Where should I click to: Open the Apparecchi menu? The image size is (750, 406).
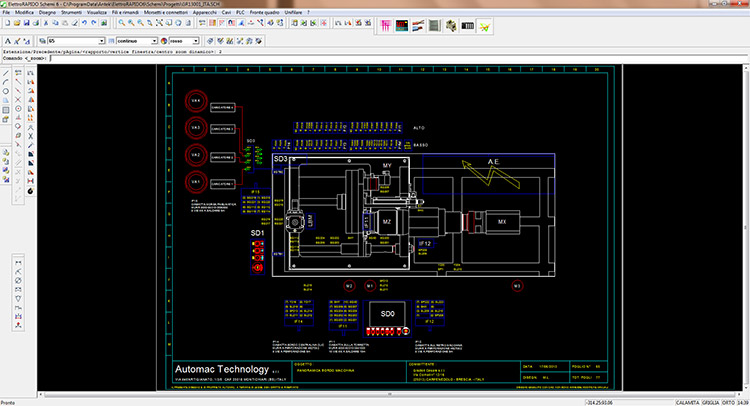205,12
